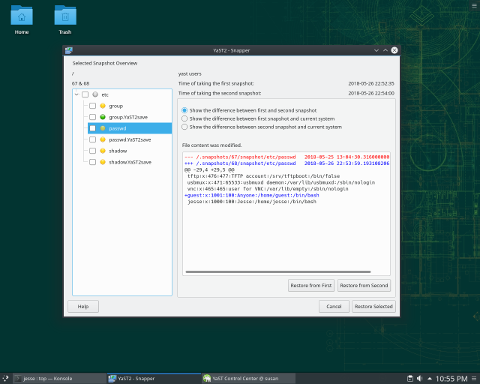480x384 pixels.
Task: Click the vnc line in the diff
Action: point(268,189)
